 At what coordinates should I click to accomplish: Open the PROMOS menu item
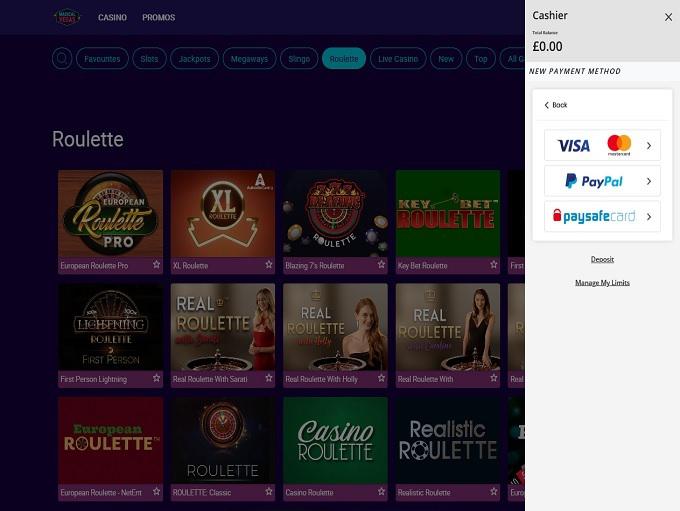pos(159,17)
